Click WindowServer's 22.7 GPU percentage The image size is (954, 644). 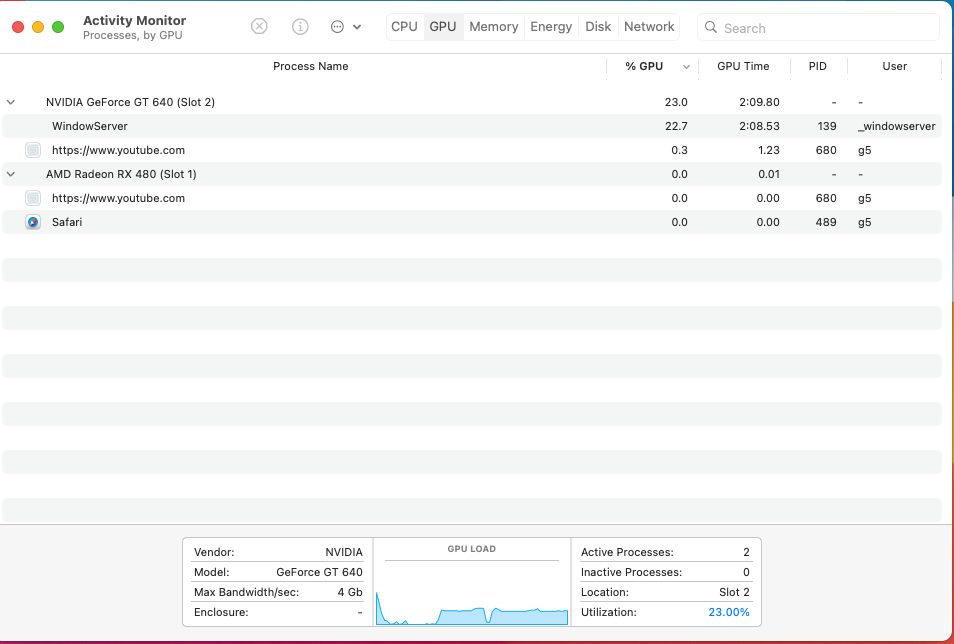pos(676,126)
